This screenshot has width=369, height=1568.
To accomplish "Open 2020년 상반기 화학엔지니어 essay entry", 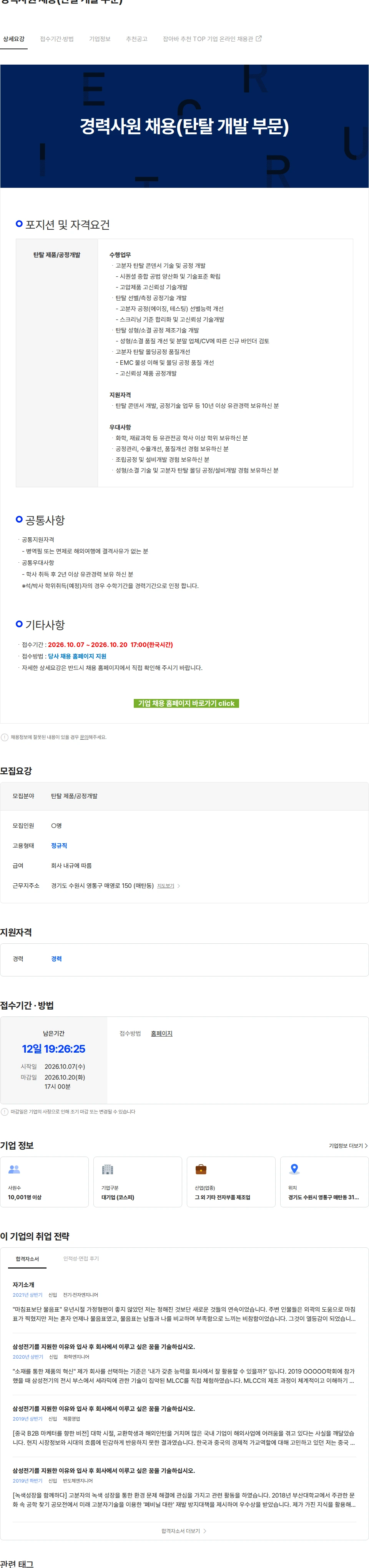I will [x=184, y=1364].
